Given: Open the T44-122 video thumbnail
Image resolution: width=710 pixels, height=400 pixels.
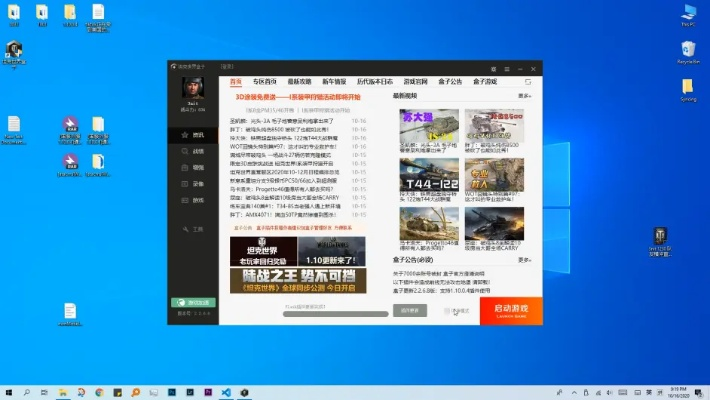Looking at the screenshot, I should click(429, 176).
